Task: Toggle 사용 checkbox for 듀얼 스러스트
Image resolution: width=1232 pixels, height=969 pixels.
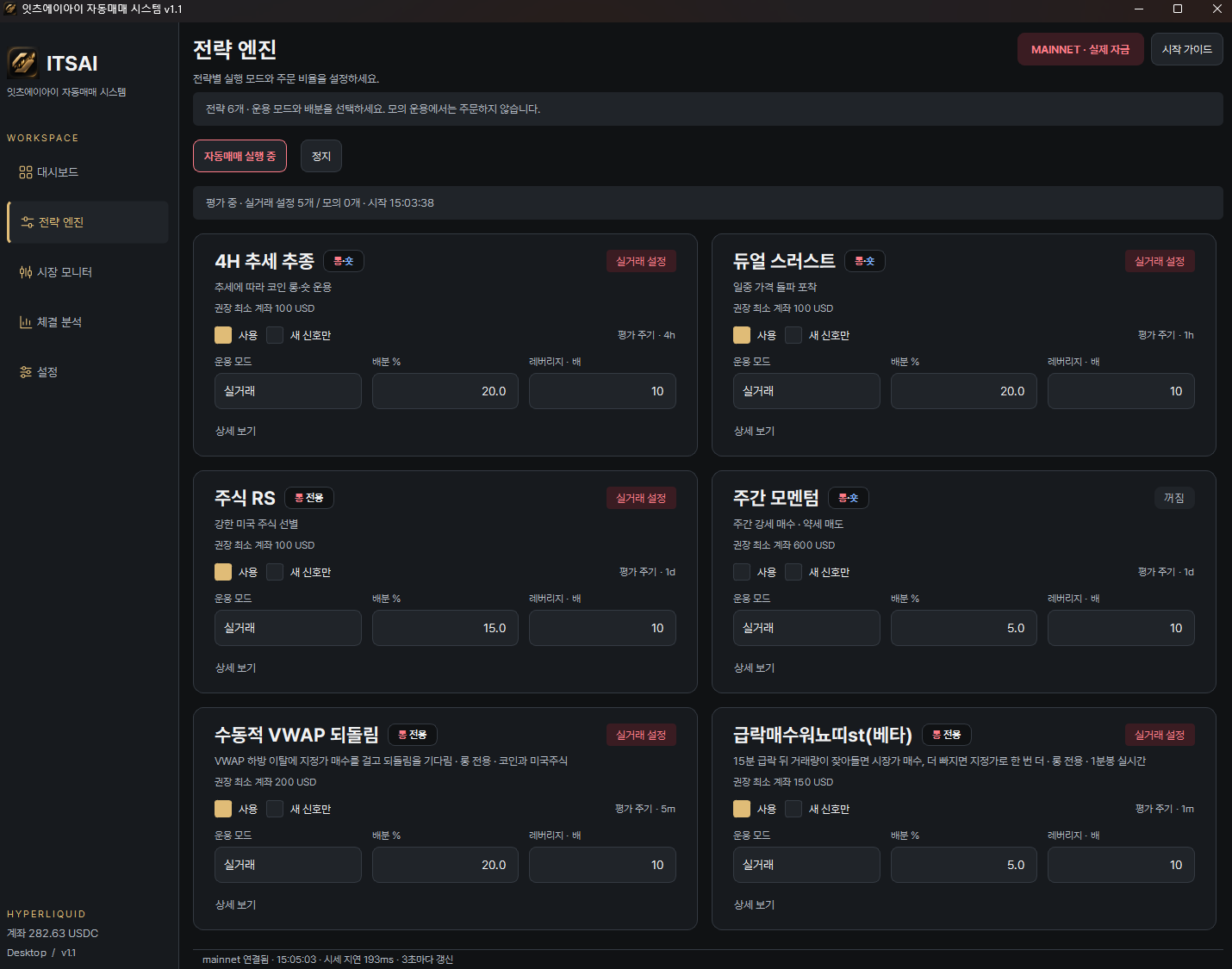Action: click(x=742, y=335)
